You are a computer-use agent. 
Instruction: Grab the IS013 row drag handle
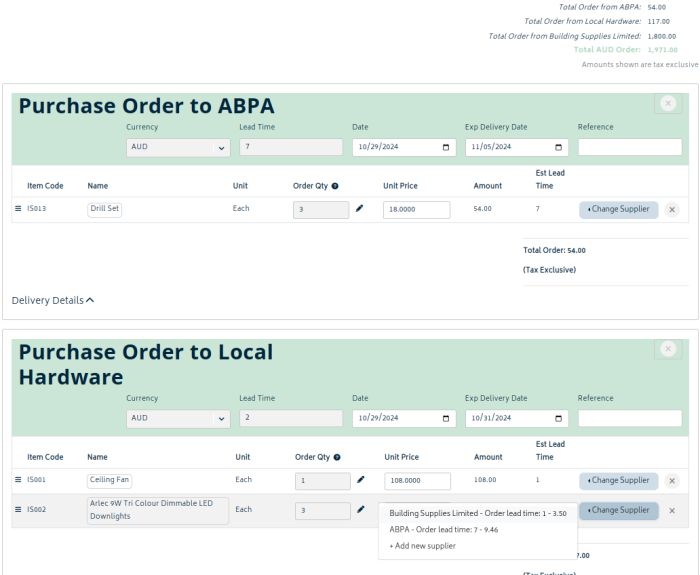pyautogui.click(x=18, y=208)
